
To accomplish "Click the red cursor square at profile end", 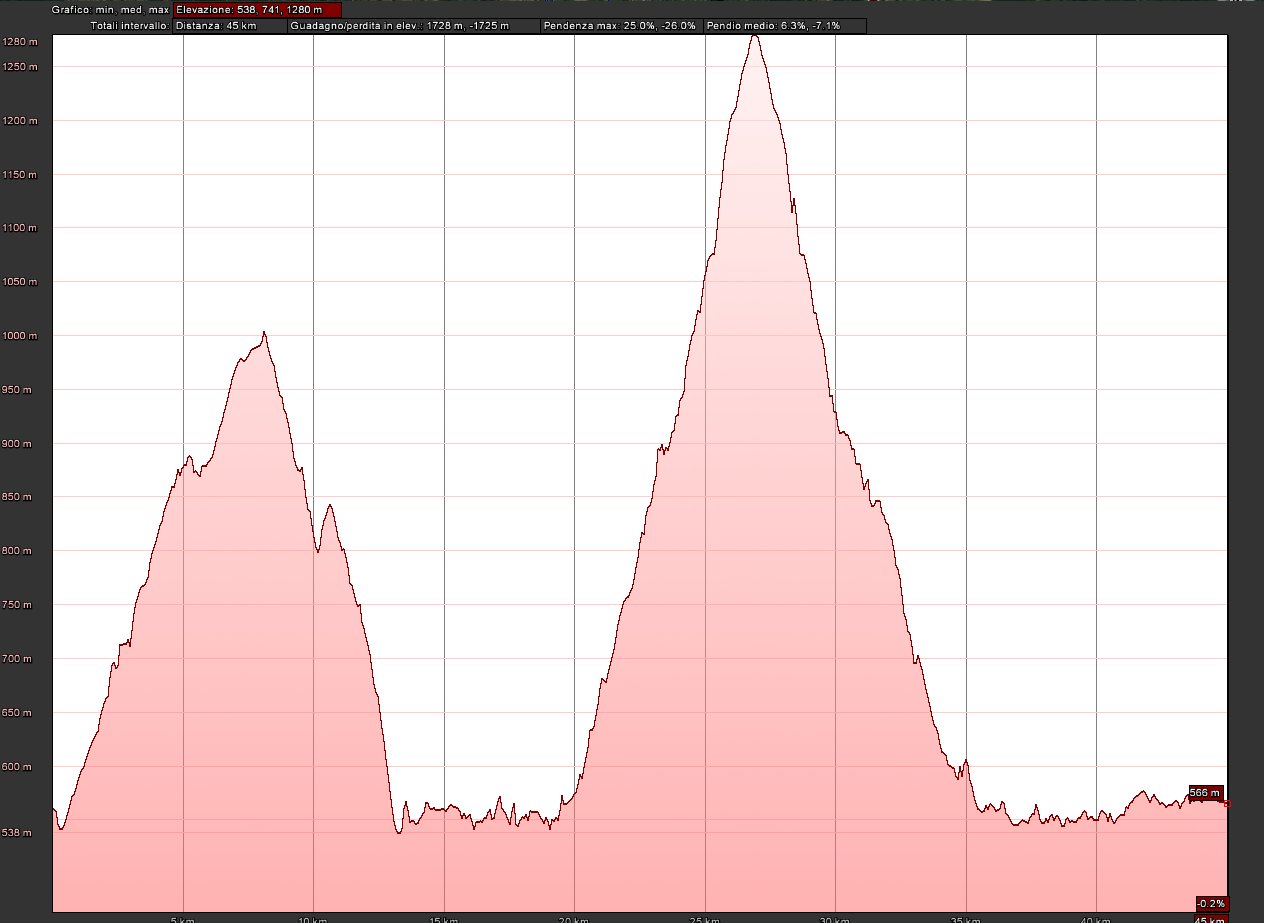I will pos(1227,803).
